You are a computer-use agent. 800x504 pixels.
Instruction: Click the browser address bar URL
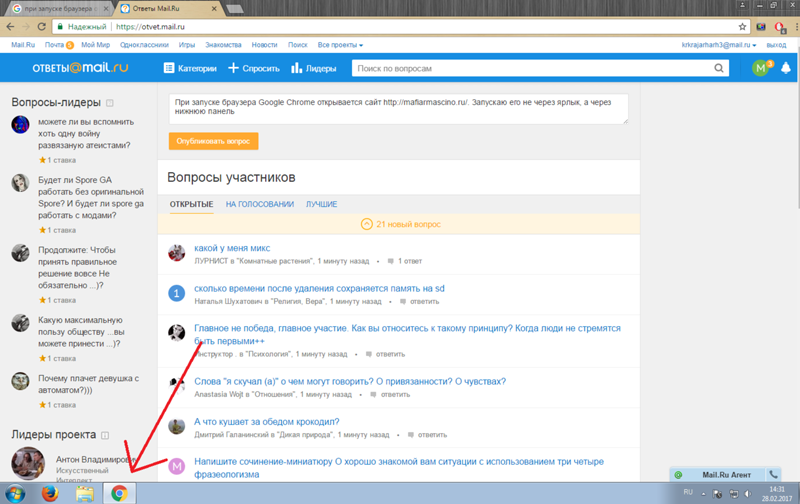150,27
